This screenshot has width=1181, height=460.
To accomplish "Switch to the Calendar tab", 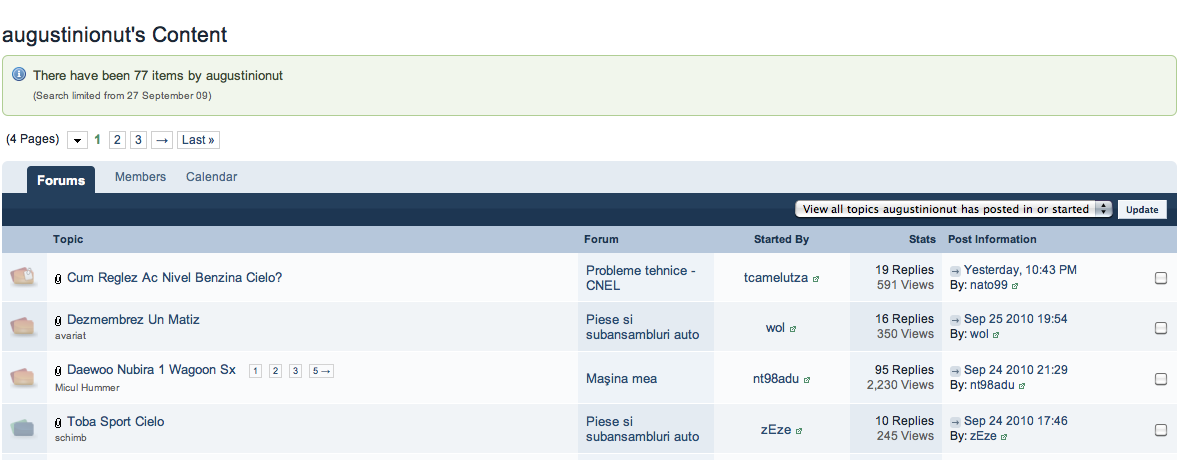I will coord(212,177).
